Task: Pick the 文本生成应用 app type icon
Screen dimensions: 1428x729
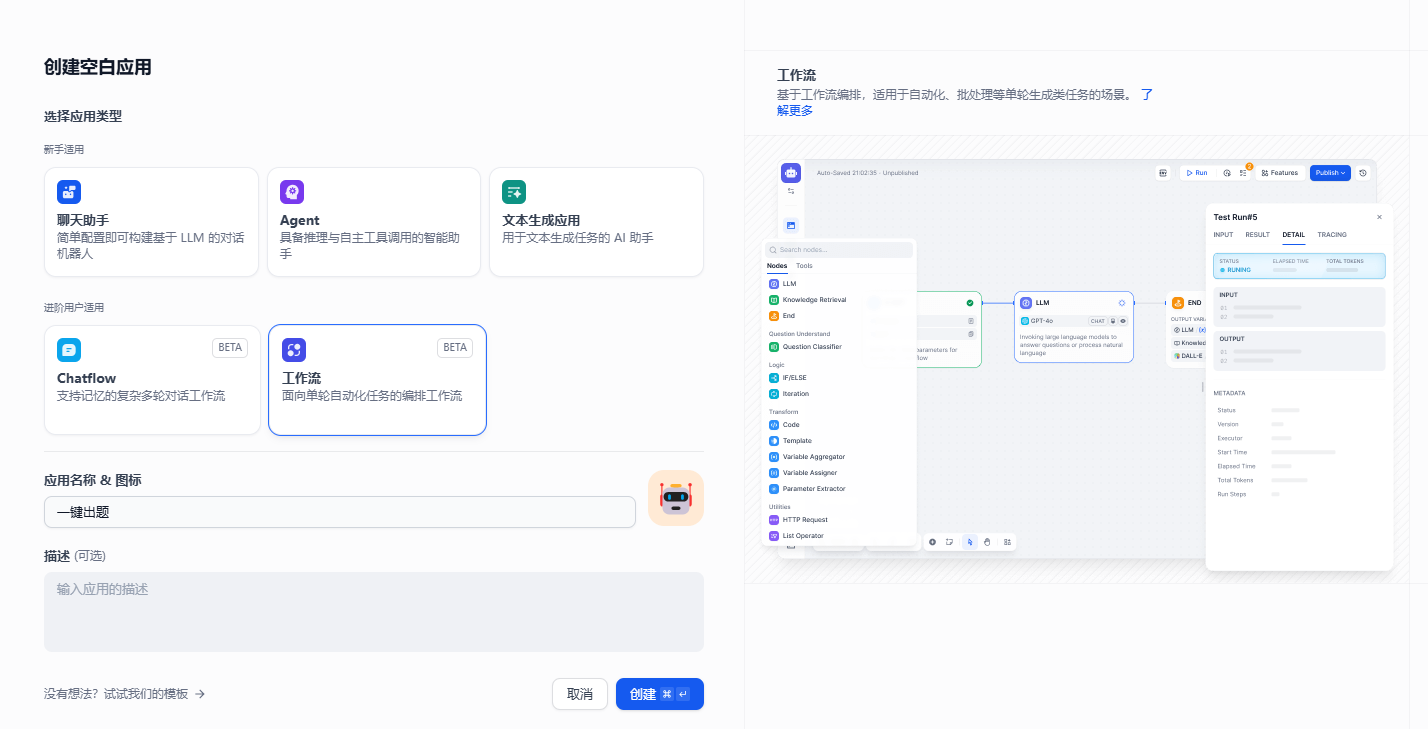Action: (514, 192)
